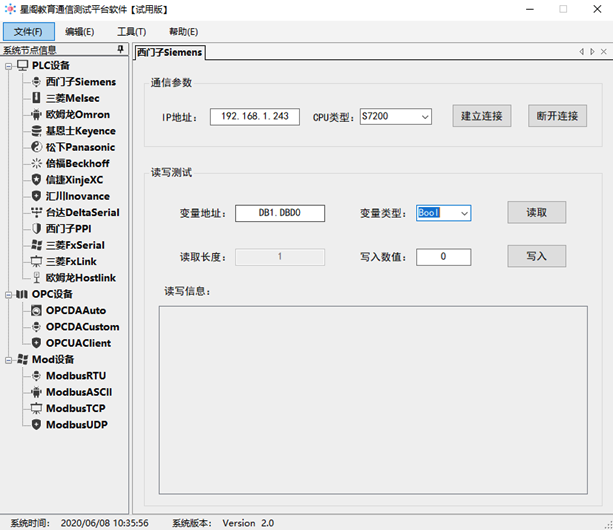Select the 松下Panasonic node icon

[36, 147]
